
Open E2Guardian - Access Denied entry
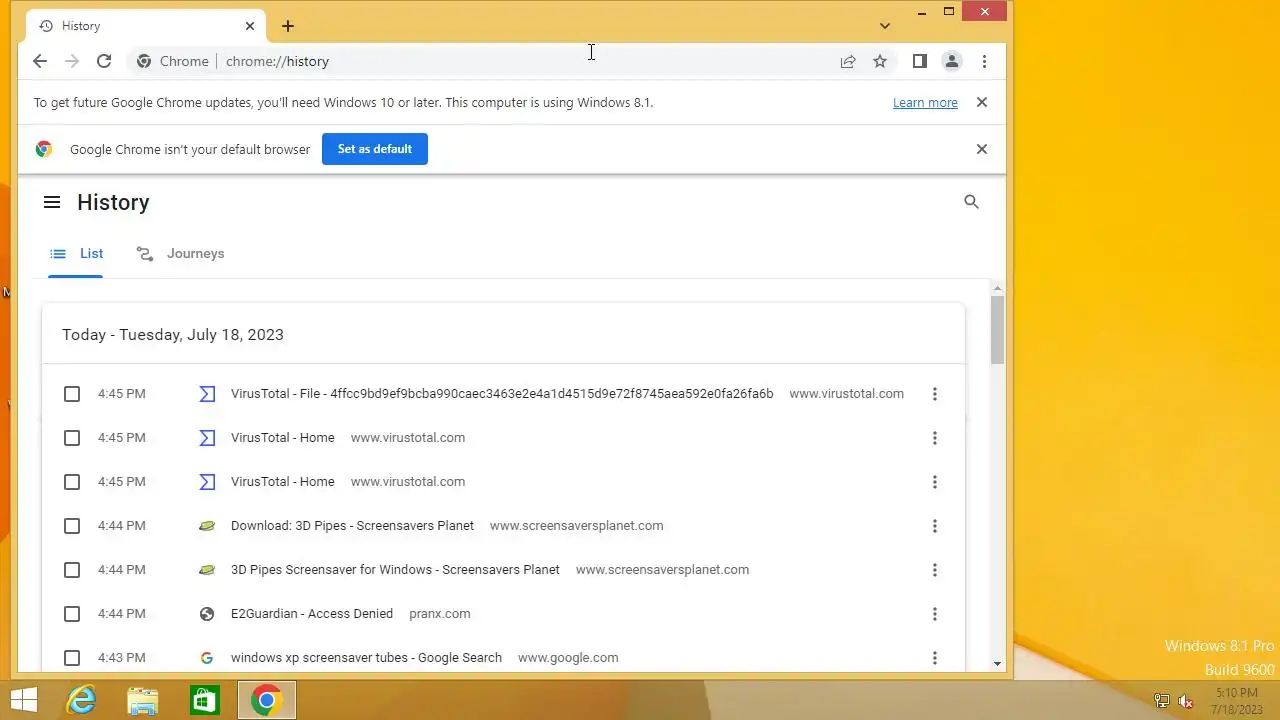click(x=312, y=614)
